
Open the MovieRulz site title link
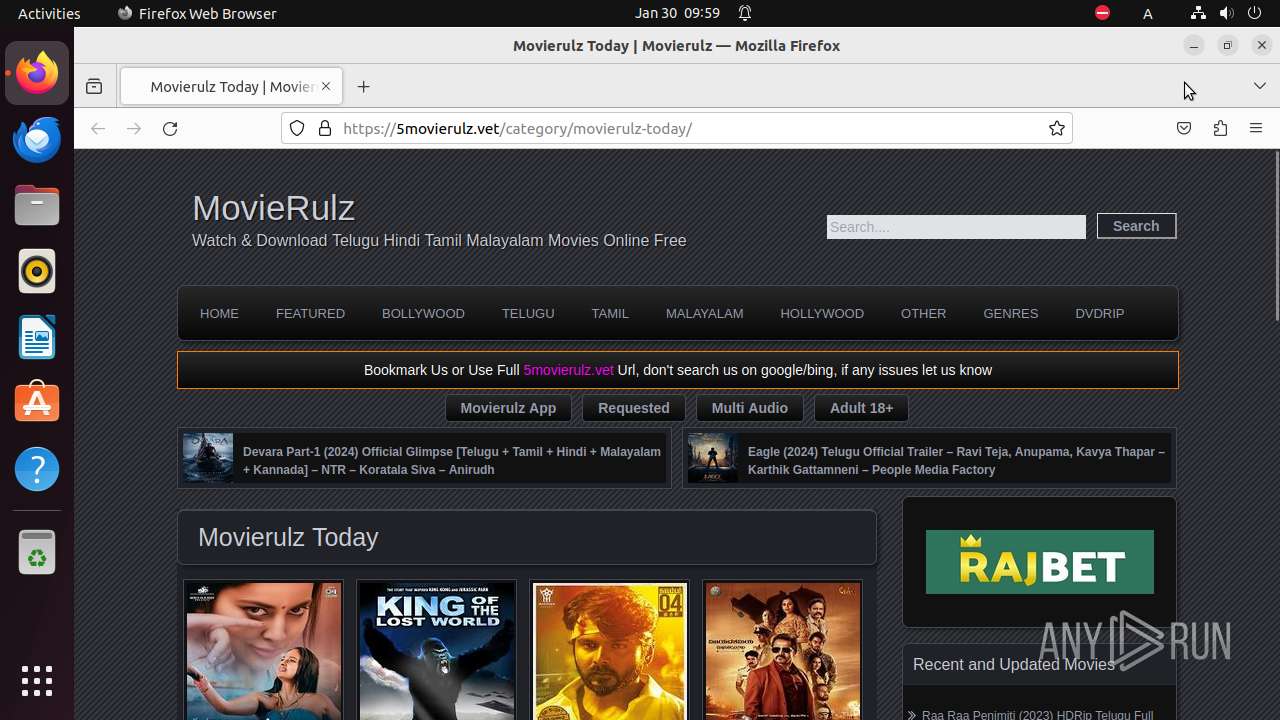point(273,208)
